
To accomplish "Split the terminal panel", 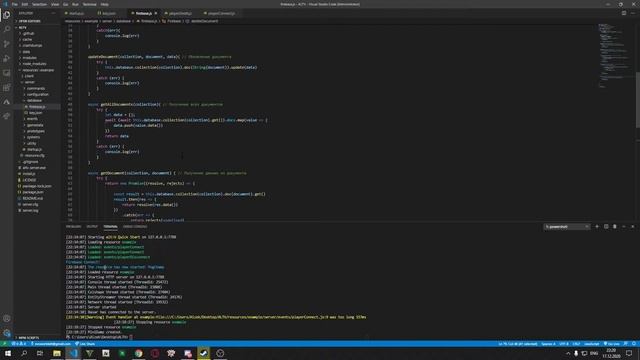I will coord(606,227).
